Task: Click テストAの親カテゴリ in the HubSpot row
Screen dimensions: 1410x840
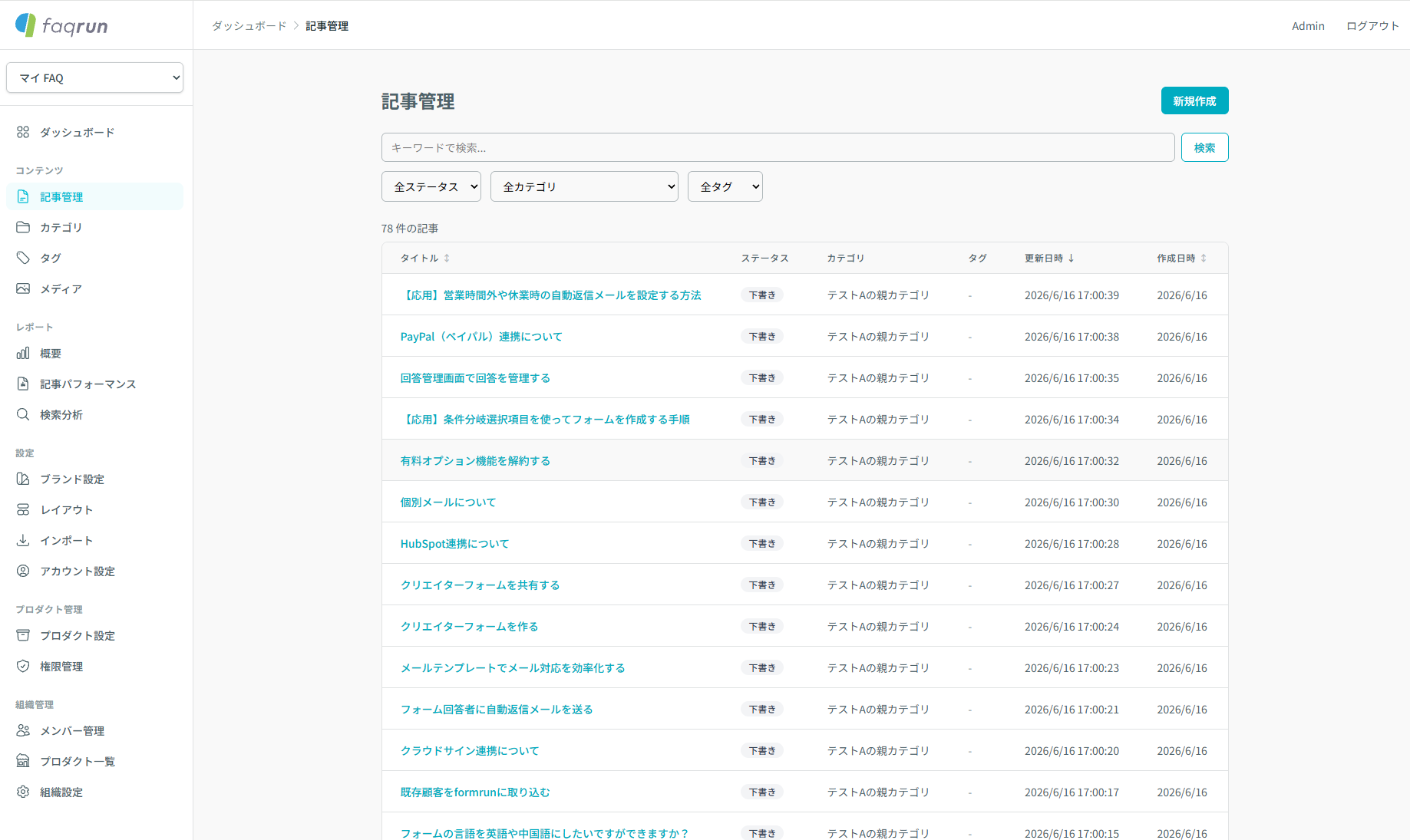Action: tap(878, 543)
